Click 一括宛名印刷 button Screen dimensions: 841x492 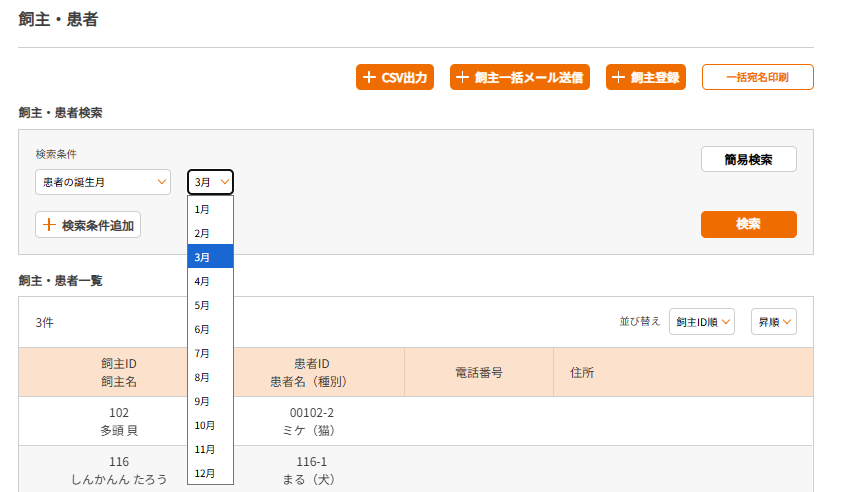coord(757,77)
